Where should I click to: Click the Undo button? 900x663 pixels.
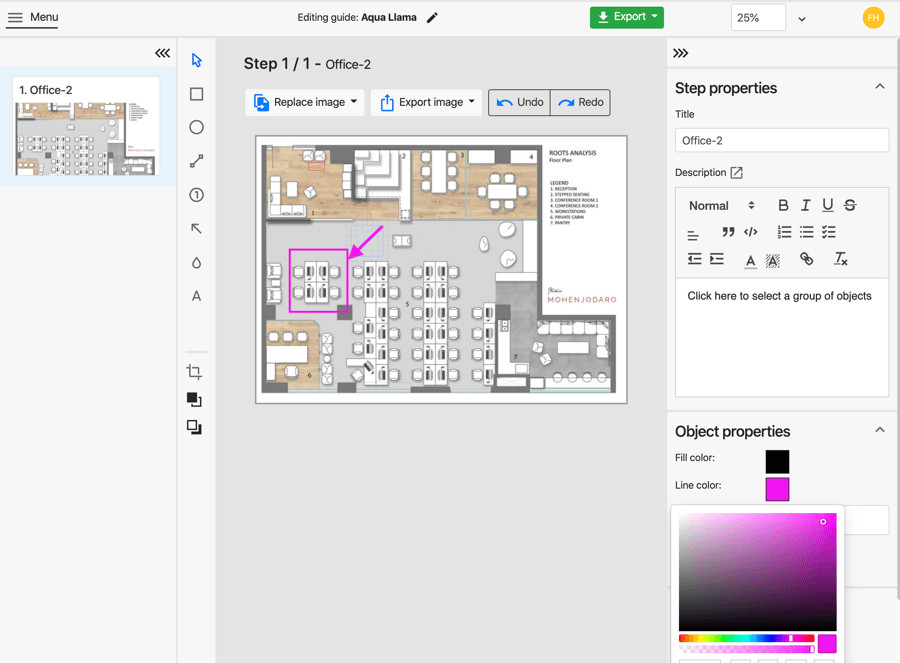[x=520, y=102]
